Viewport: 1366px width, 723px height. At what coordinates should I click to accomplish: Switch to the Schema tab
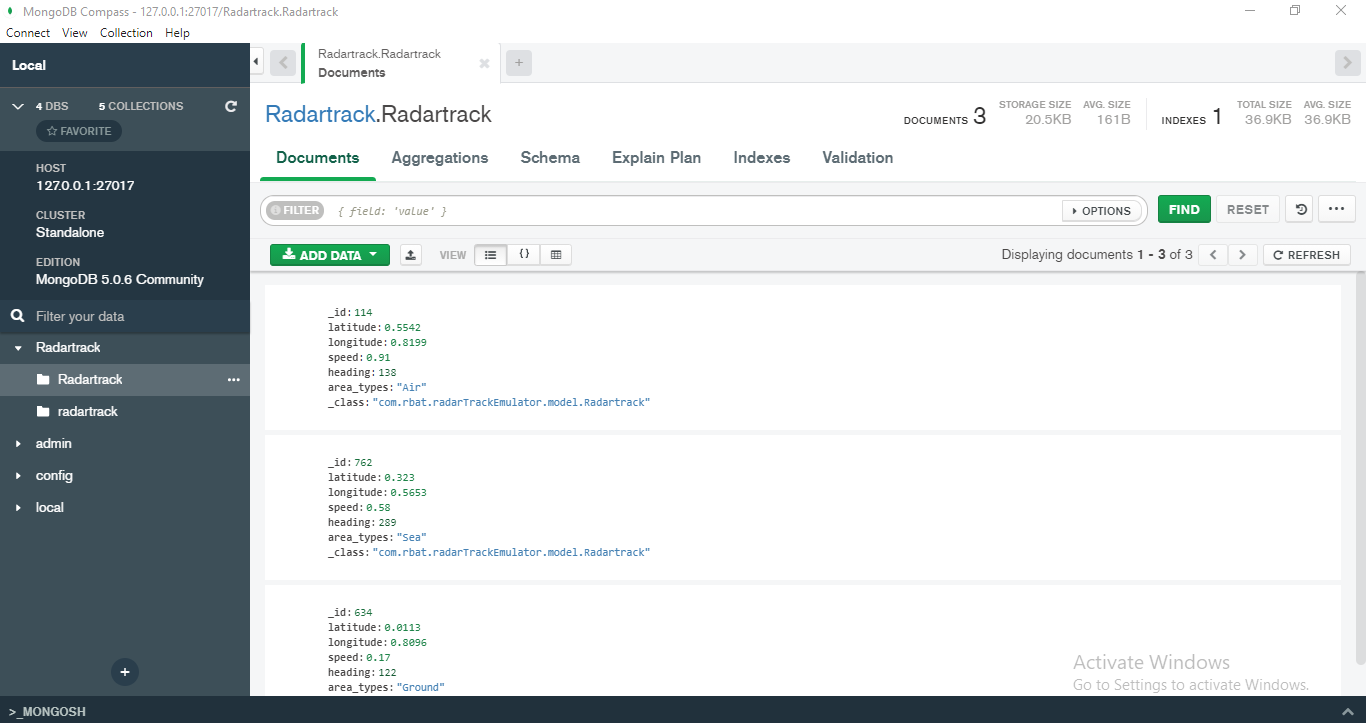[550, 158]
